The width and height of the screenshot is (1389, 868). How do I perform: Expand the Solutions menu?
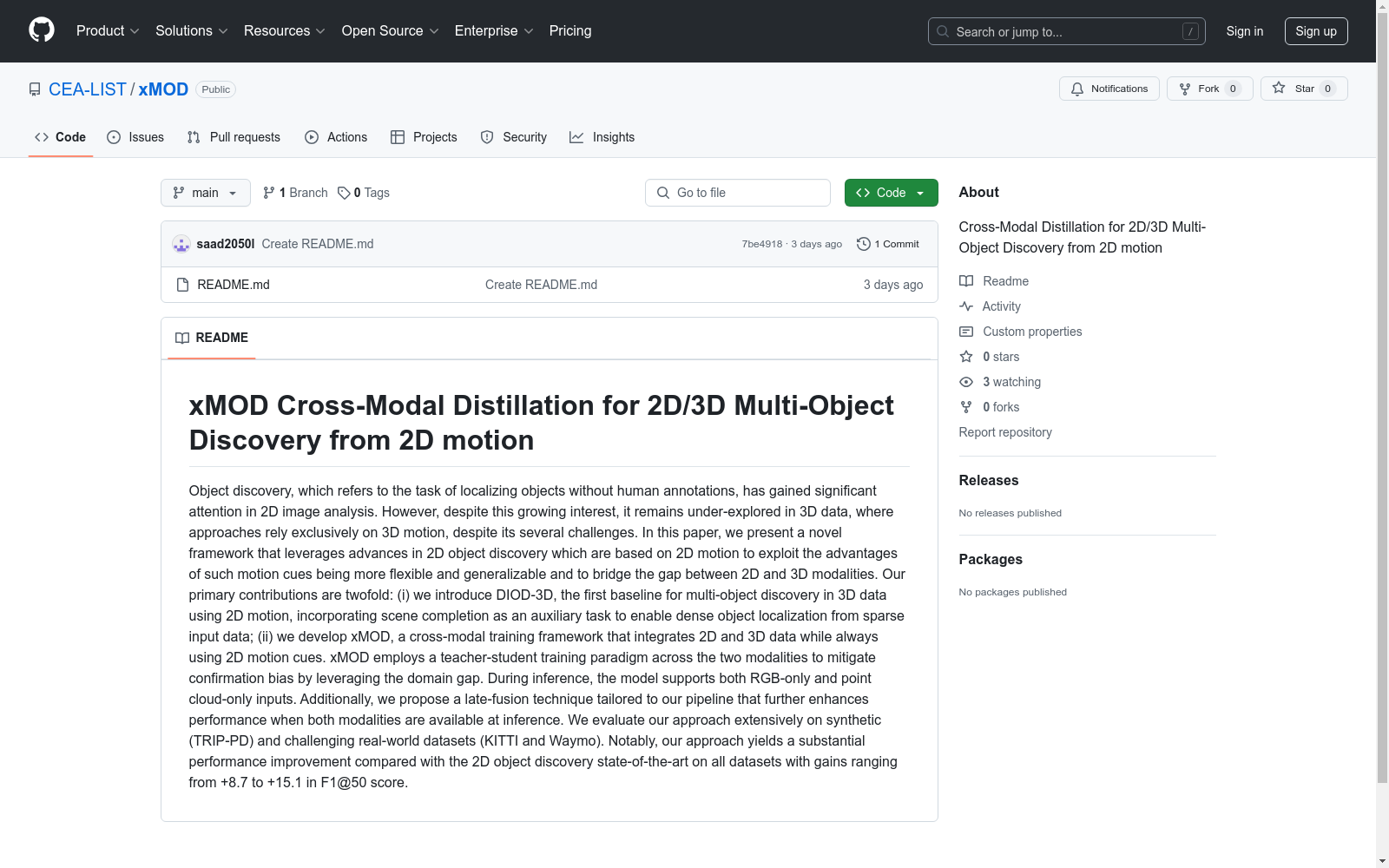(x=192, y=31)
